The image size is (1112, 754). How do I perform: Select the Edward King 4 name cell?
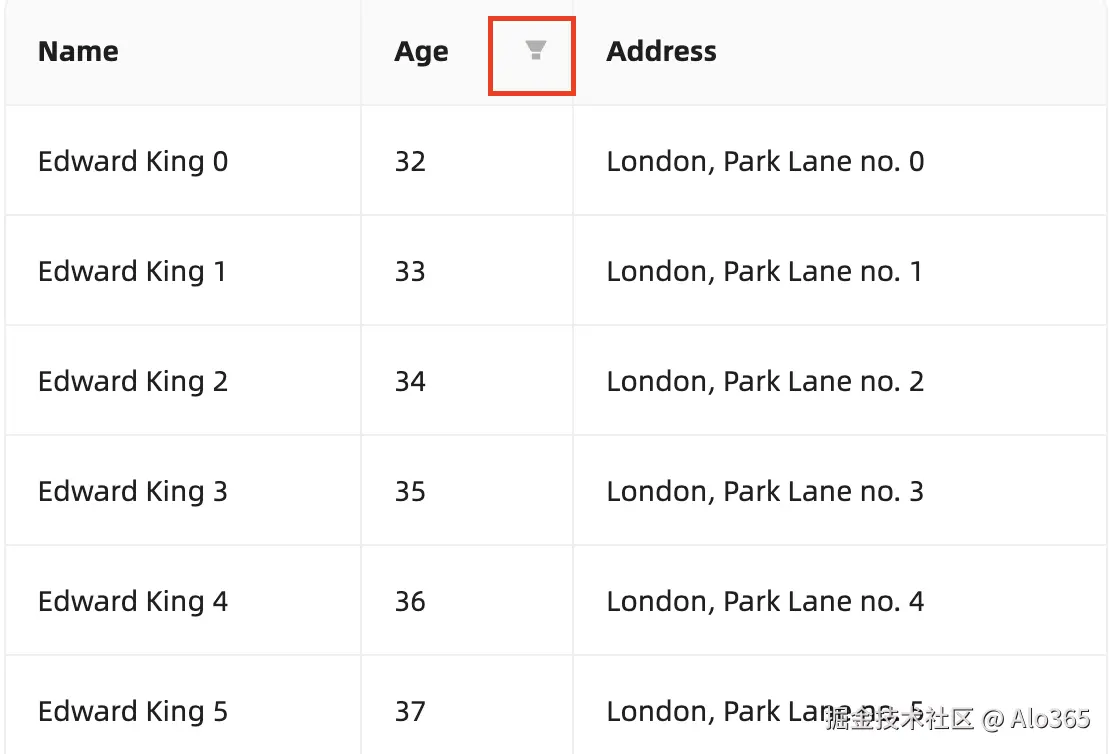pyautogui.click(x=133, y=602)
